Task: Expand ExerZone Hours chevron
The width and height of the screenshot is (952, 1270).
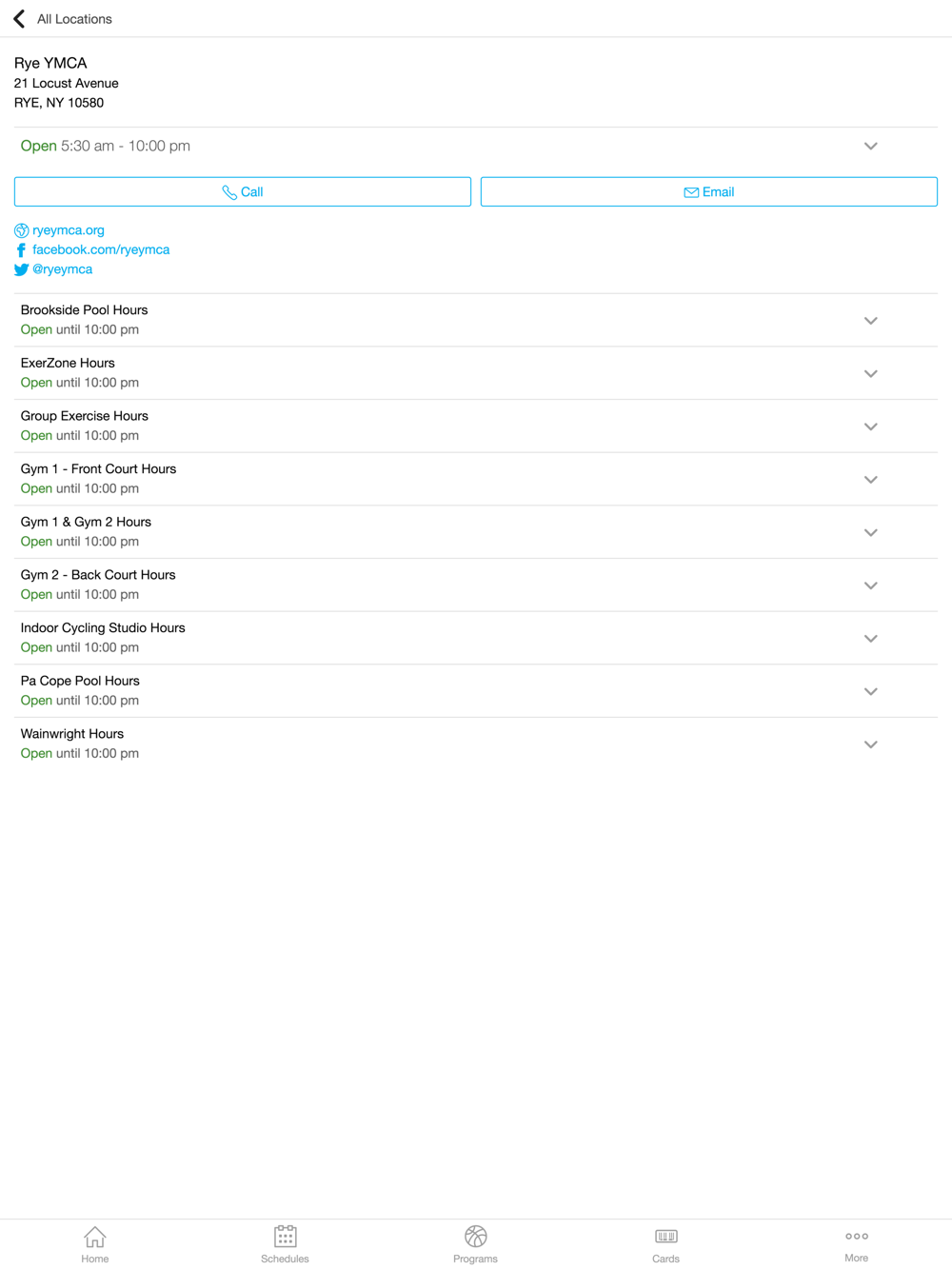Action: 870,373
